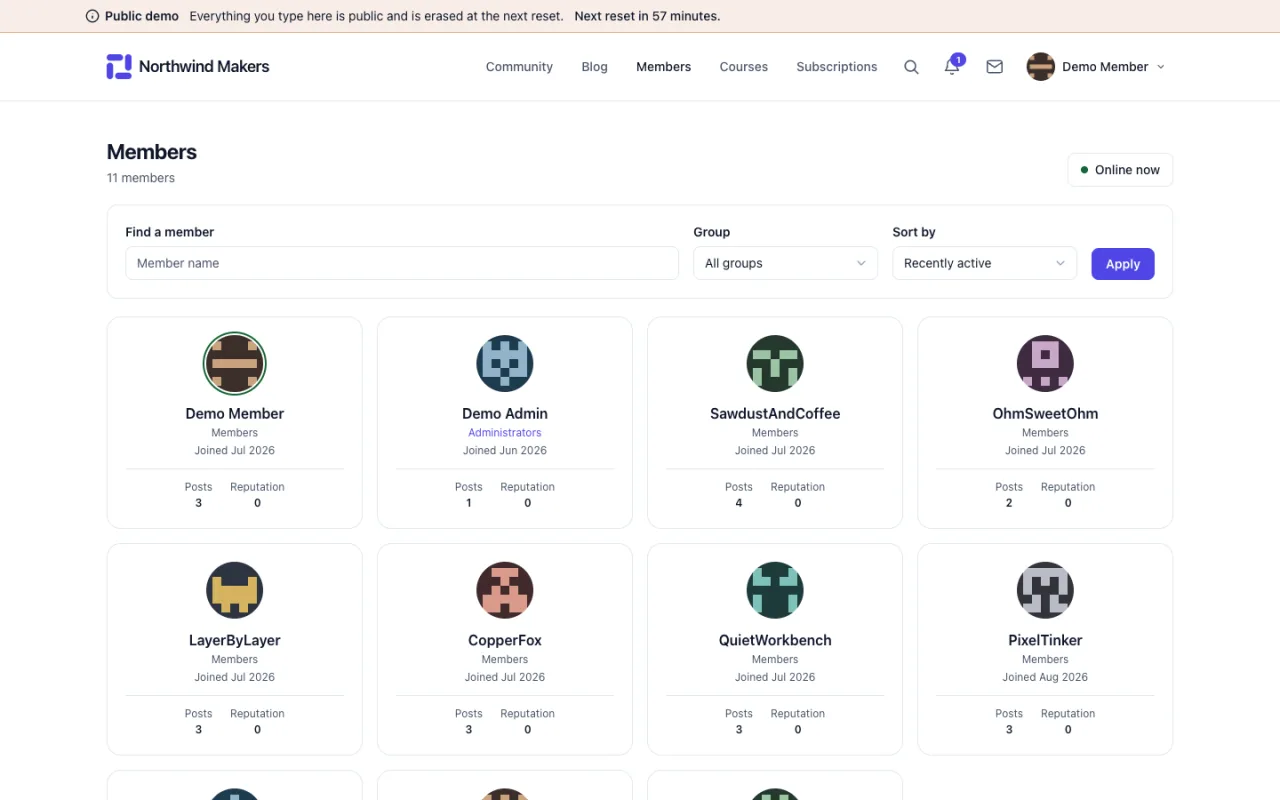The height and width of the screenshot is (800, 1280).
Task: Go to Subscriptions in navigation
Action: 837,67
